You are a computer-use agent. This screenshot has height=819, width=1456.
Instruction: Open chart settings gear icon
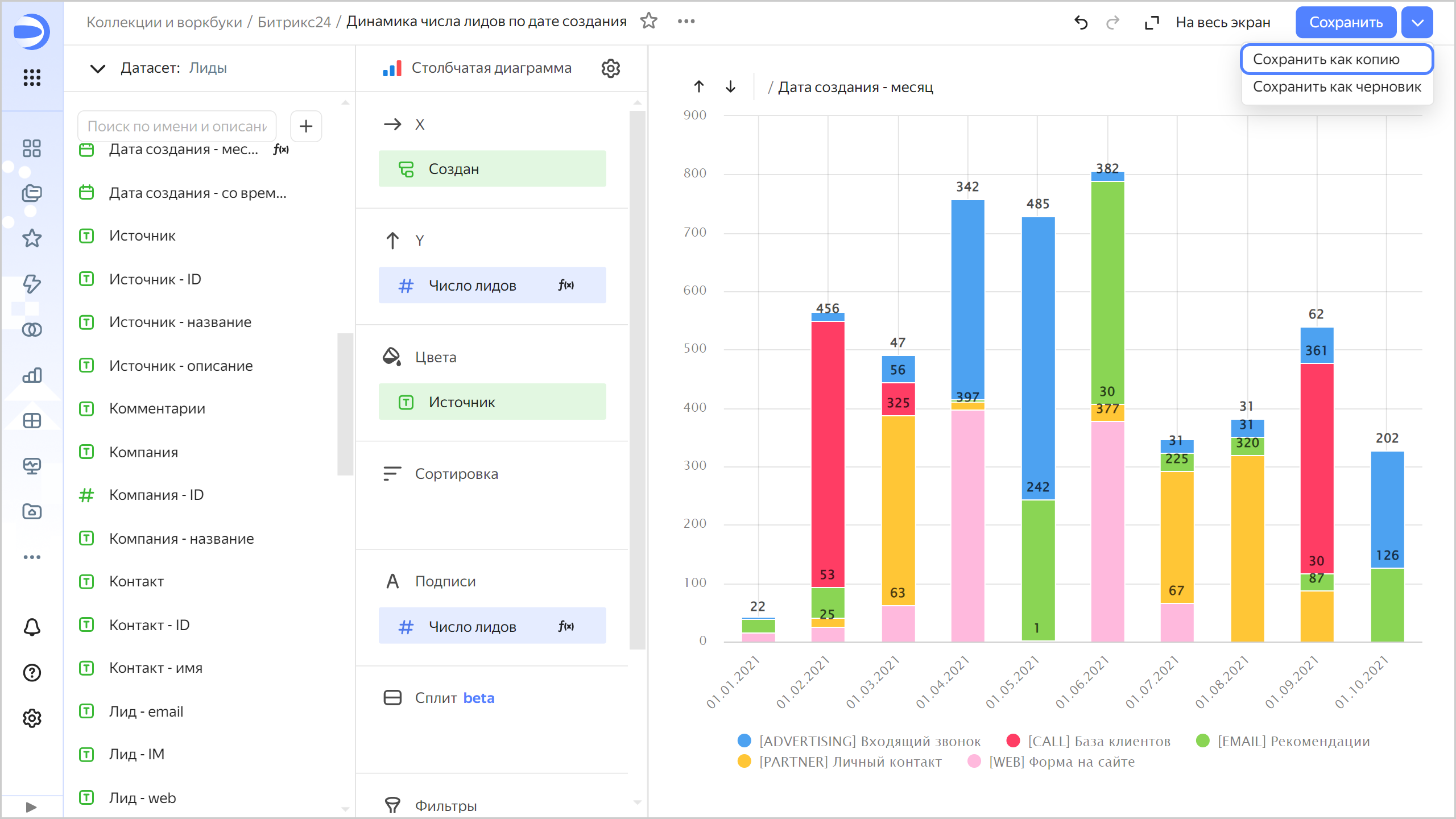610,68
